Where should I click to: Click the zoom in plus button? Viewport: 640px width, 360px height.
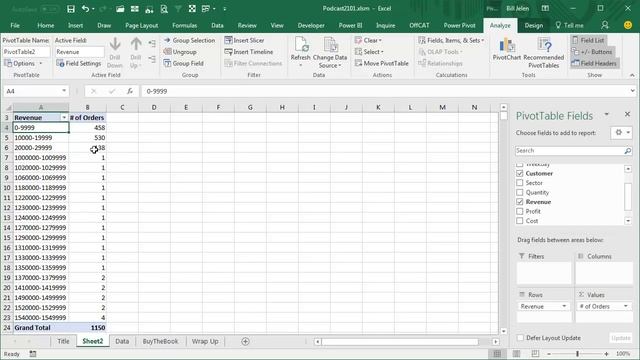[607, 354]
